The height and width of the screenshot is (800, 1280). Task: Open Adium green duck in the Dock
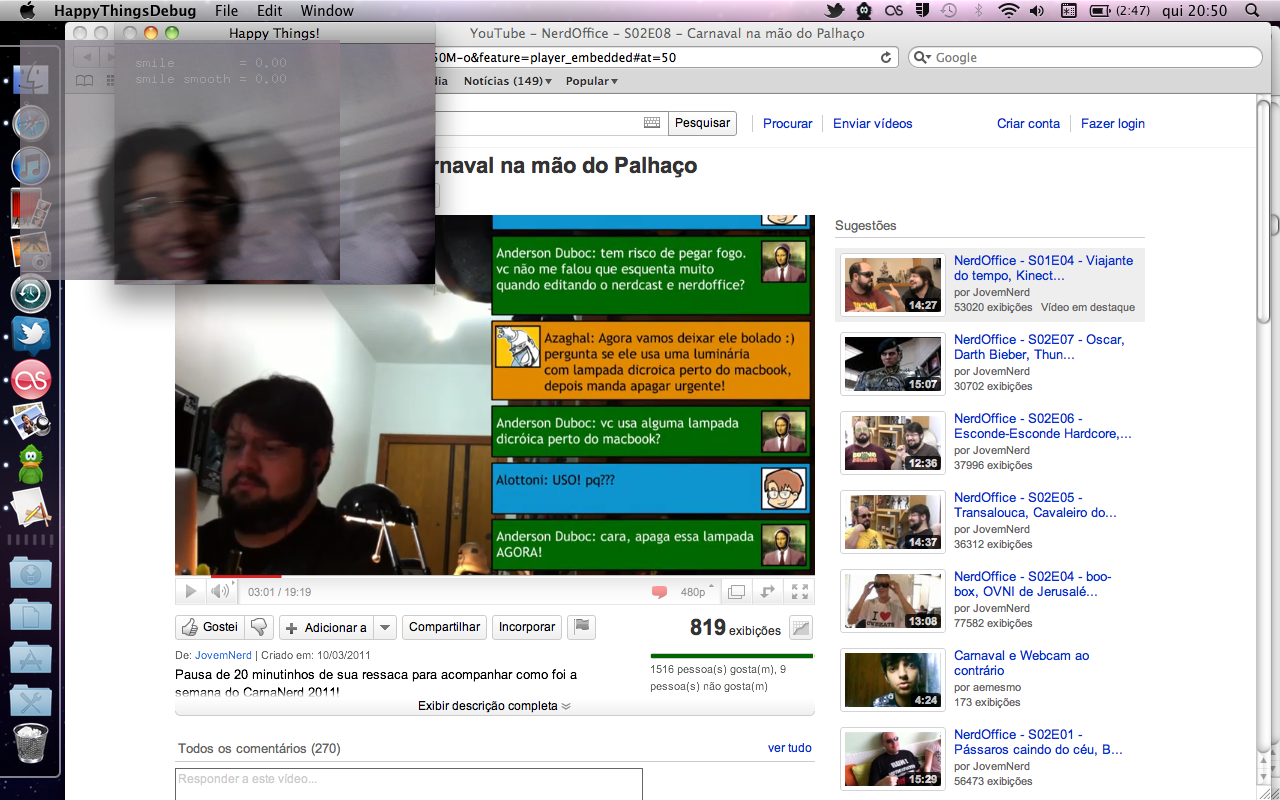point(31,464)
